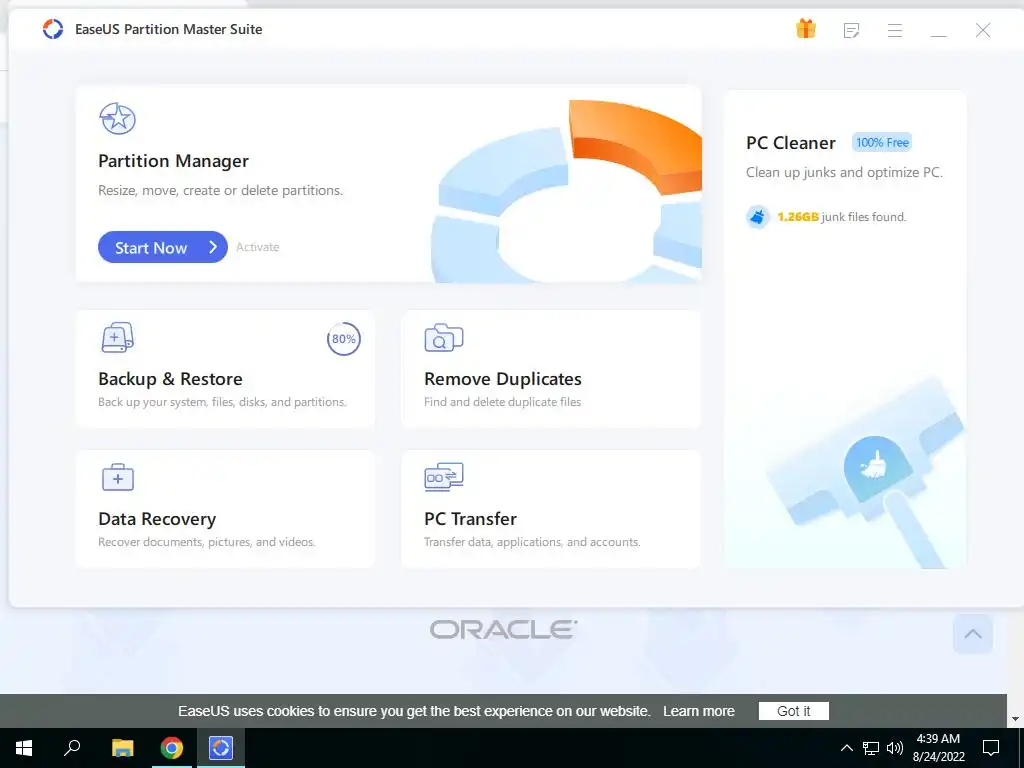Switch to Google Chrome in taskbar
The image size is (1024, 768).
point(172,748)
